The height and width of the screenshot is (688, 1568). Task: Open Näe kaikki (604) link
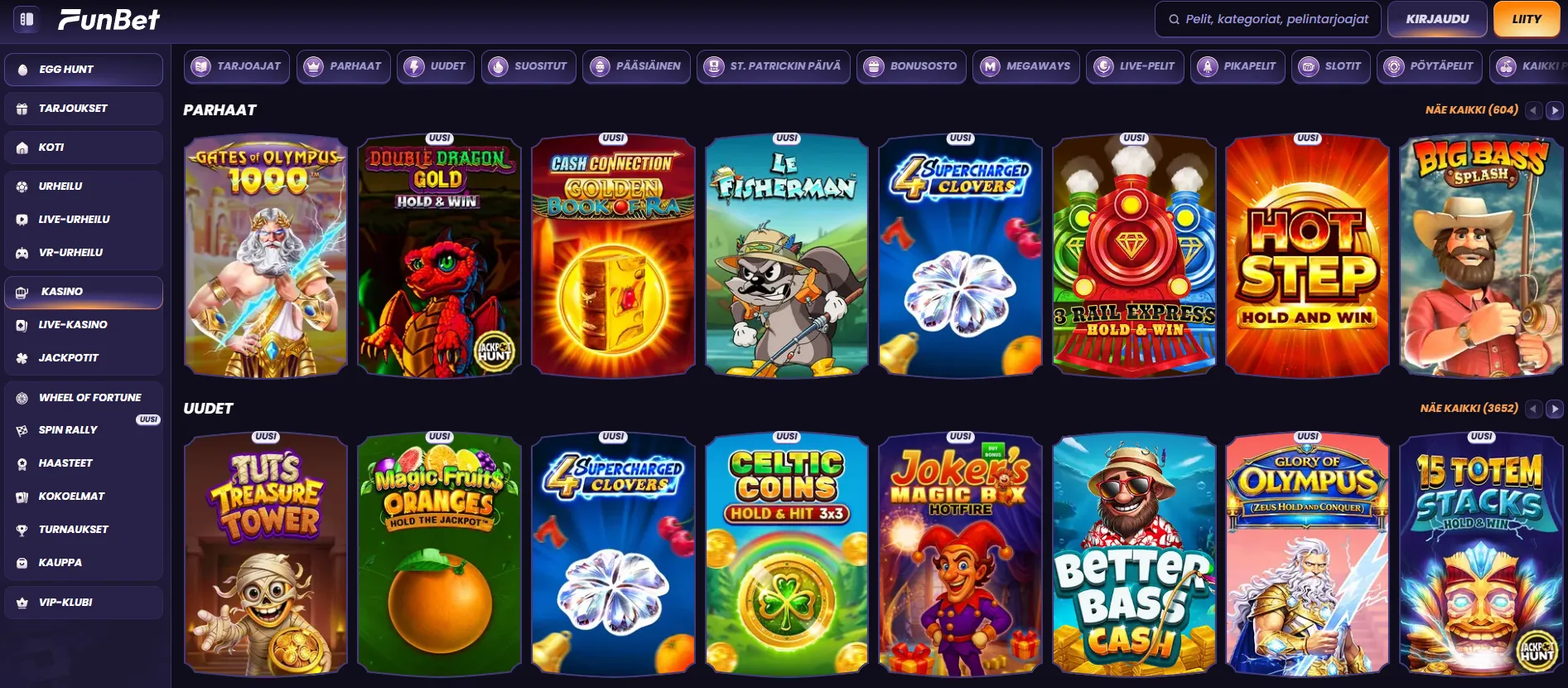(1471, 109)
